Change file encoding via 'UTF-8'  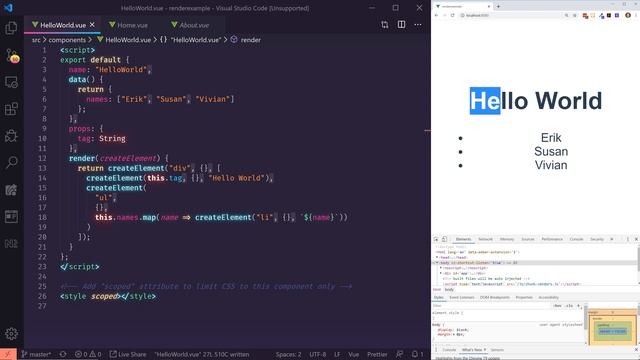[318, 354]
